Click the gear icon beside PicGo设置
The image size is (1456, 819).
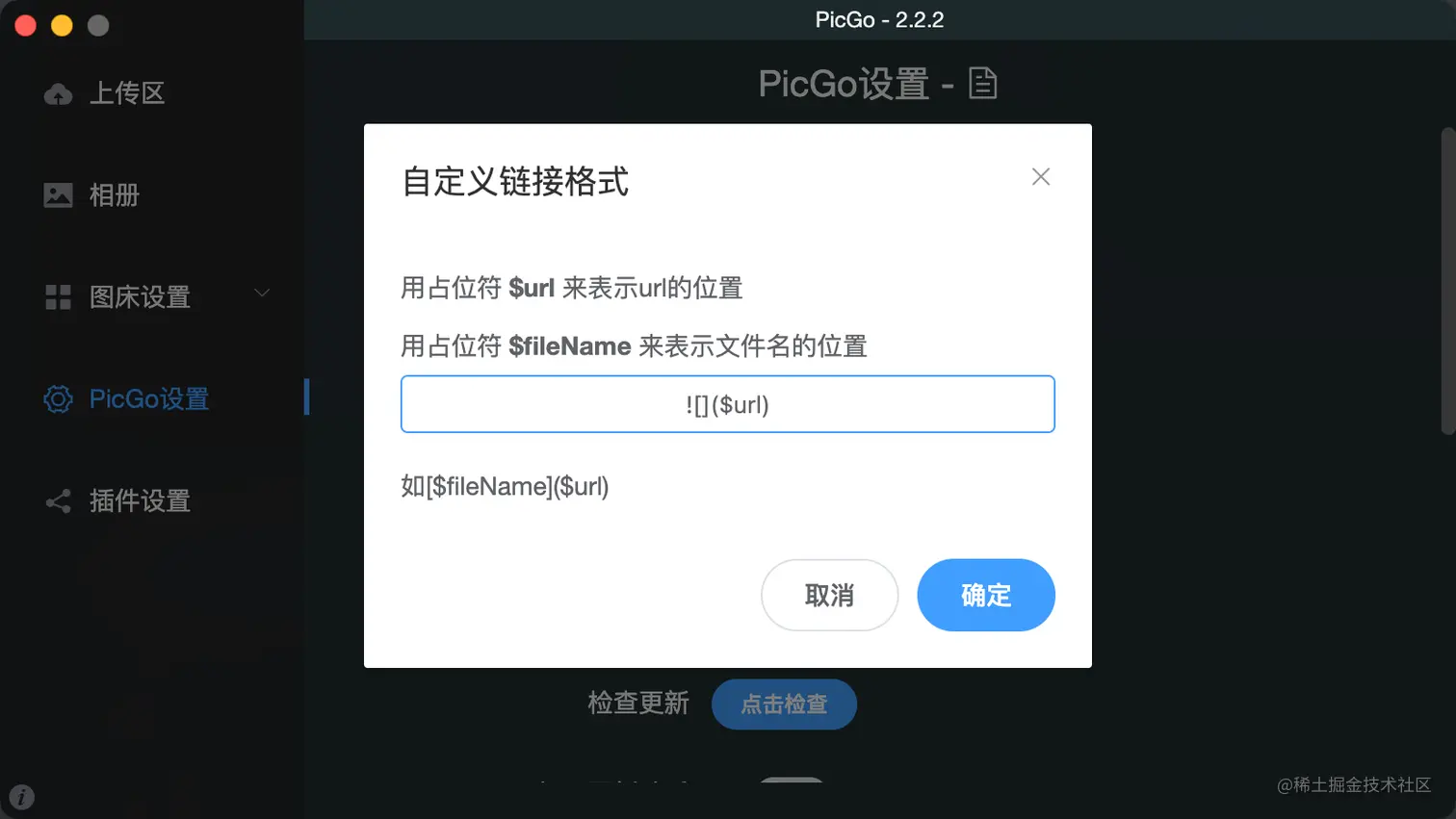(x=58, y=398)
